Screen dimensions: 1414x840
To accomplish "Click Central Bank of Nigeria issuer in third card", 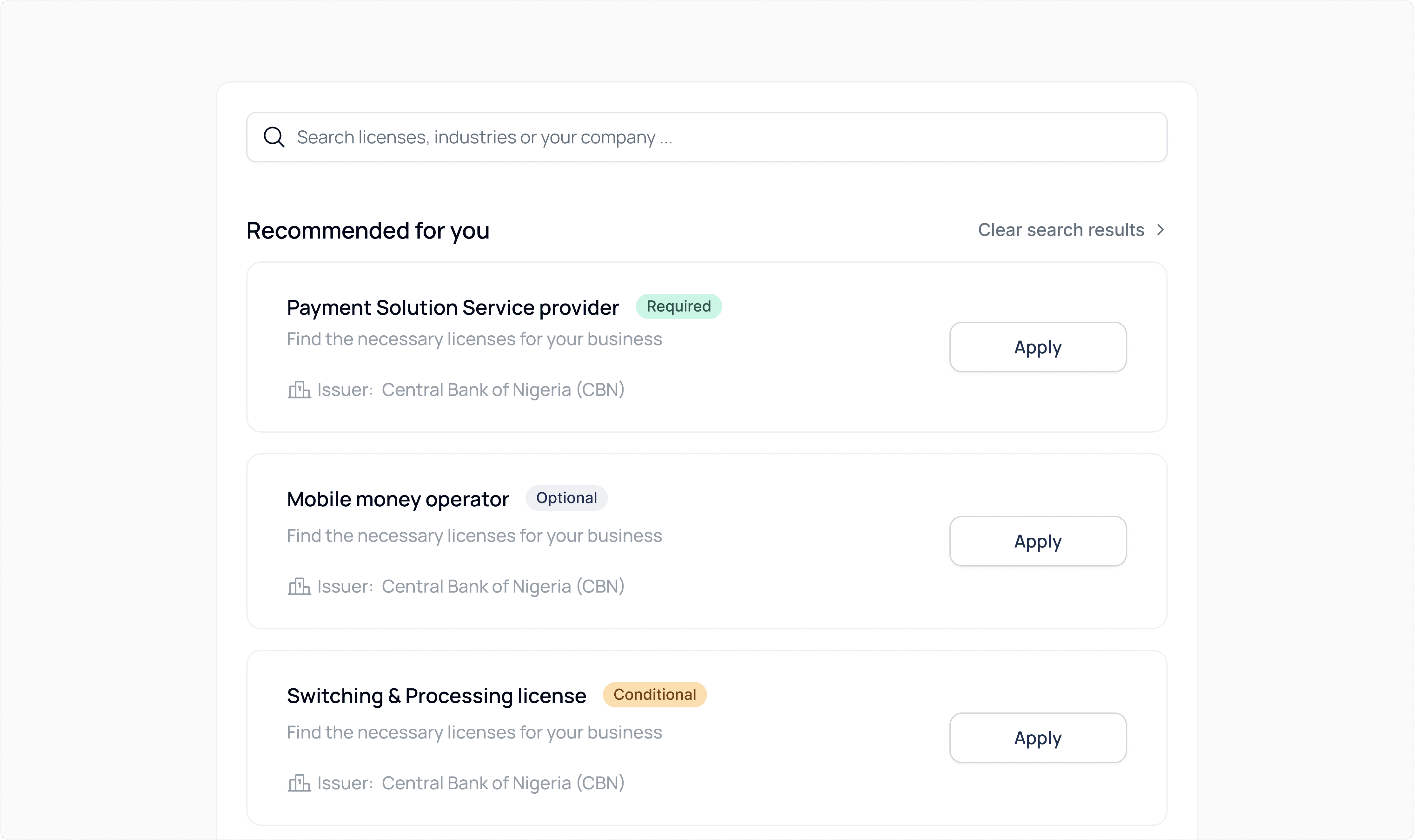I will 503,784.
